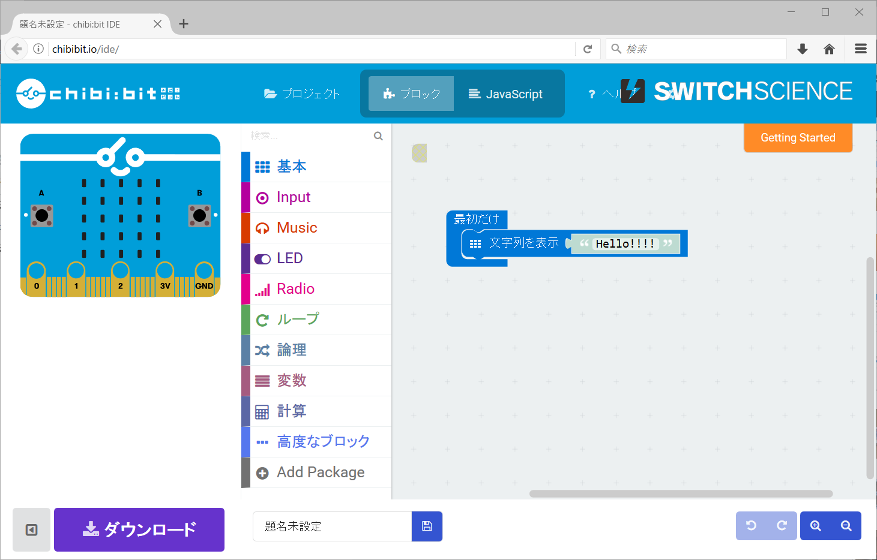Click the block search field
The image size is (877, 560).
point(309,136)
